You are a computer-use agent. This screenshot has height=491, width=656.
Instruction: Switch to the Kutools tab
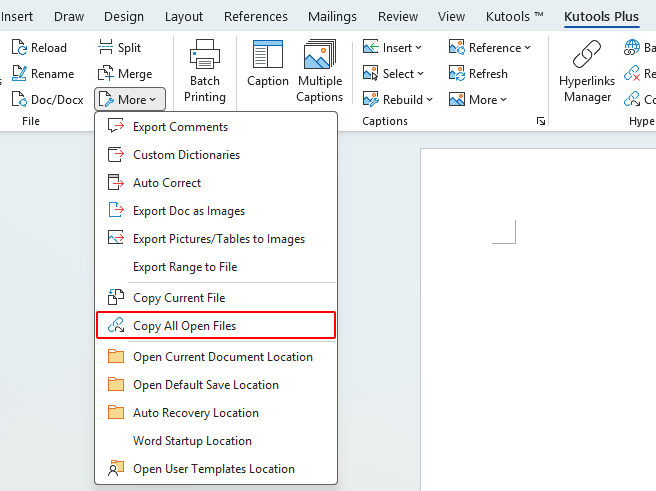click(515, 17)
